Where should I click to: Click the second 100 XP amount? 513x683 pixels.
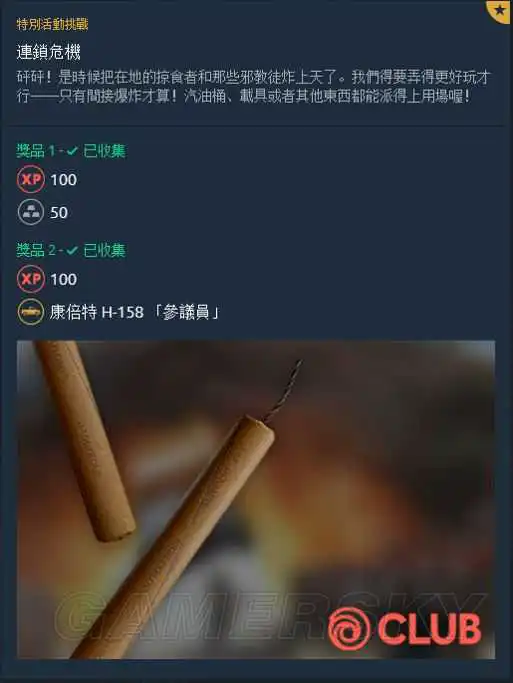click(64, 279)
